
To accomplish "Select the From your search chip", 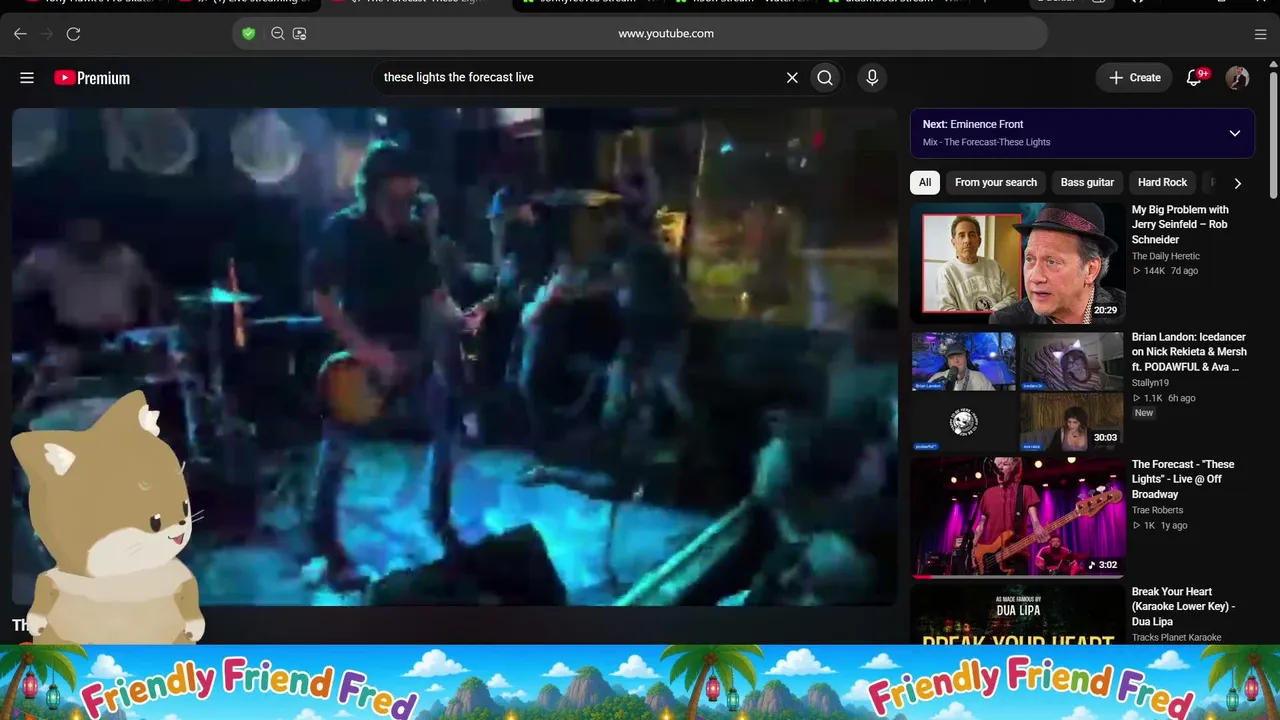I will (x=996, y=182).
